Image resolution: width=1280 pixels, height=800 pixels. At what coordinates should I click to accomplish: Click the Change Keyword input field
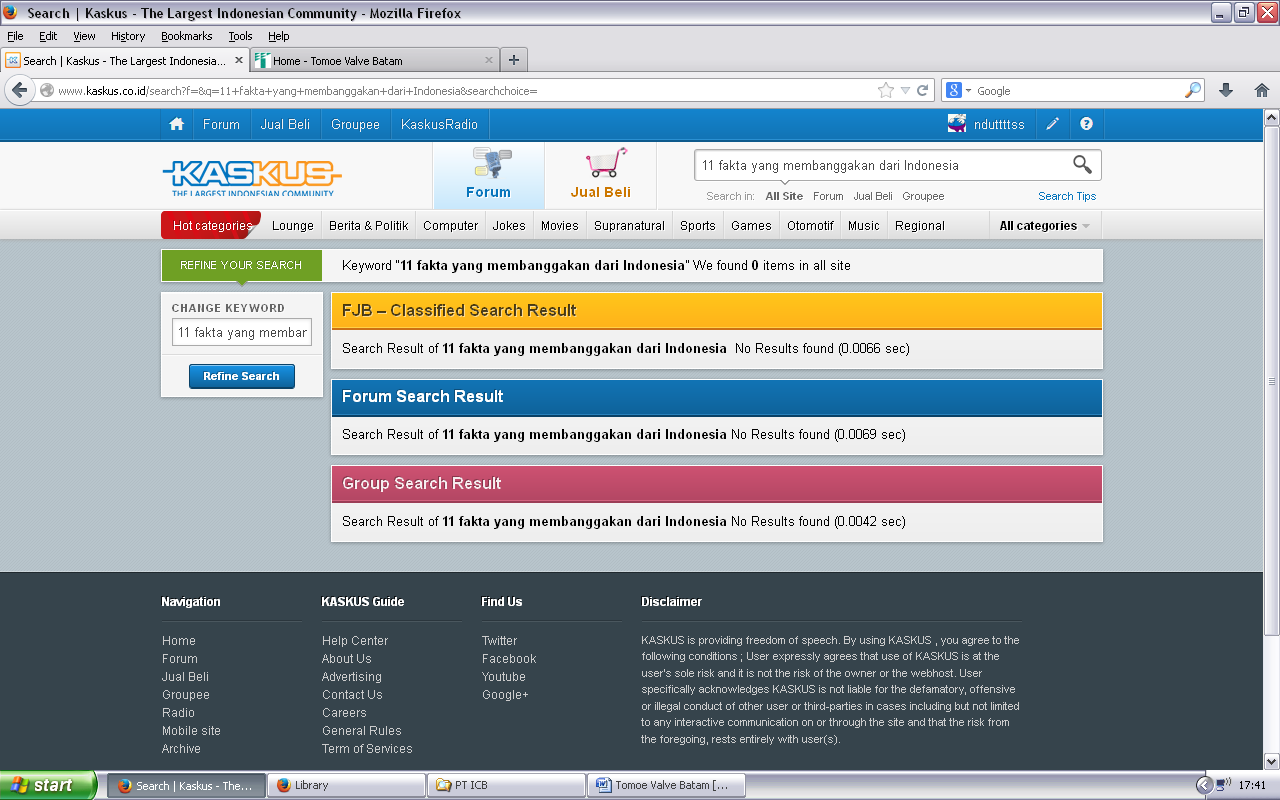pyautogui.click(x=242, y=332)
